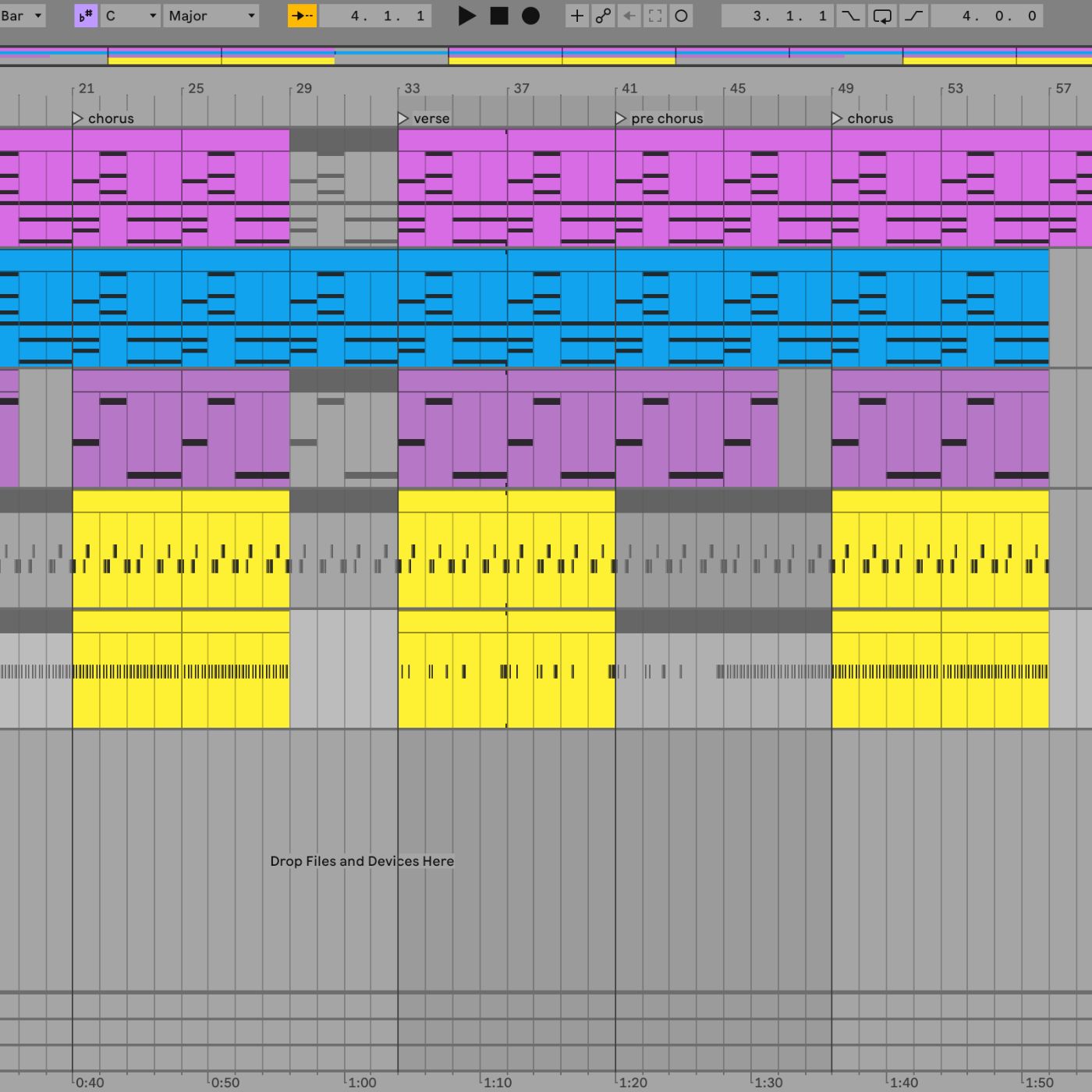Launch the pre chorus locator marker
This screenshot has width=1092, height=1092.
tap(620, 119)
